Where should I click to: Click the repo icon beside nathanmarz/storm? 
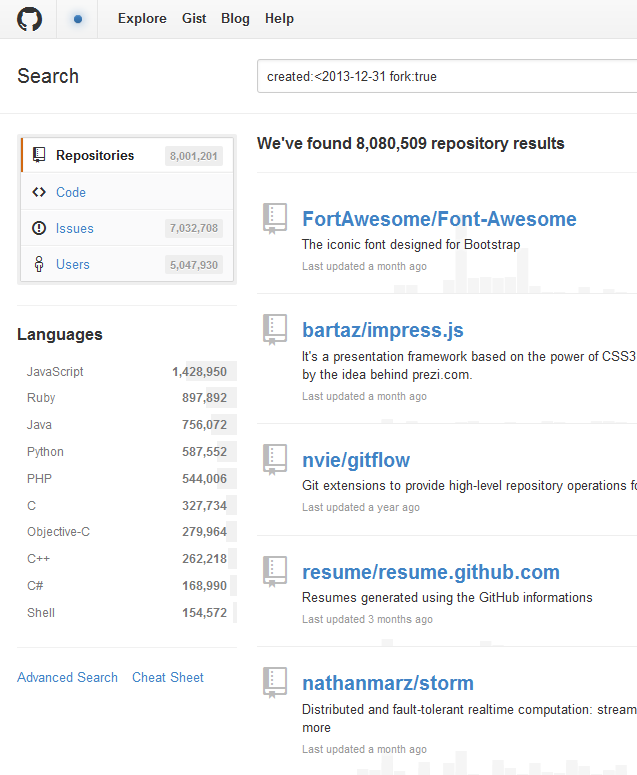click(274, 683)
